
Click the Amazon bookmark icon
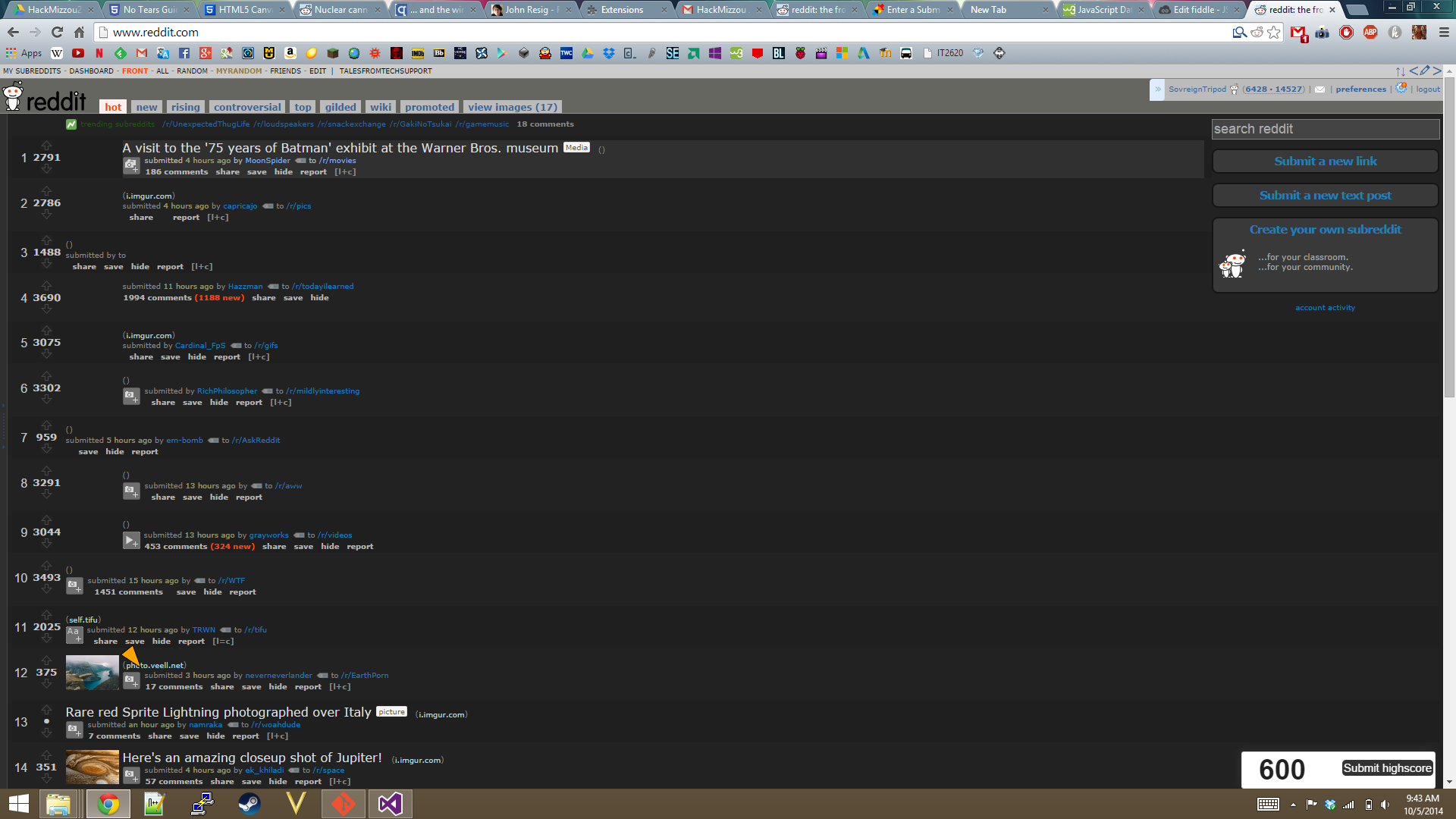290,53
